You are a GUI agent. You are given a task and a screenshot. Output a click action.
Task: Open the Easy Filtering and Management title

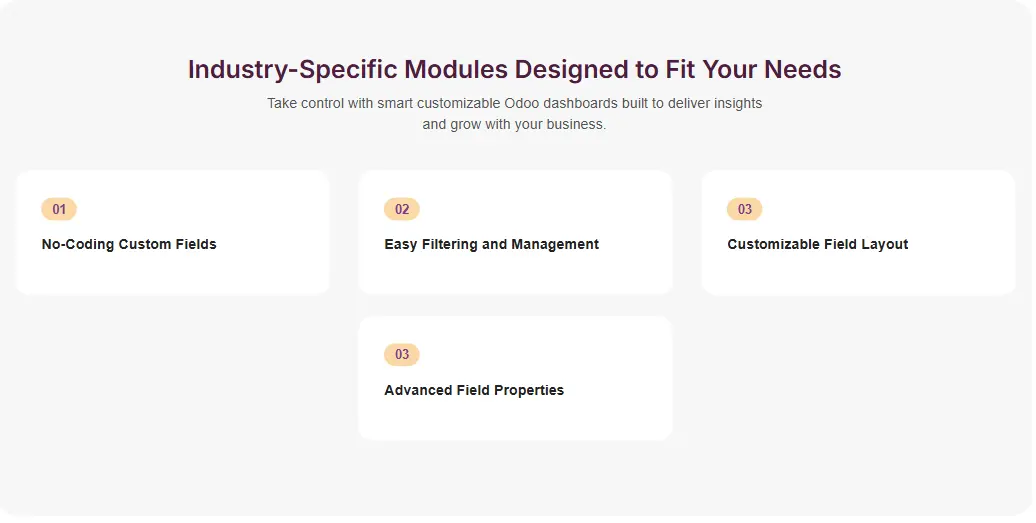[x=491, y=244]
